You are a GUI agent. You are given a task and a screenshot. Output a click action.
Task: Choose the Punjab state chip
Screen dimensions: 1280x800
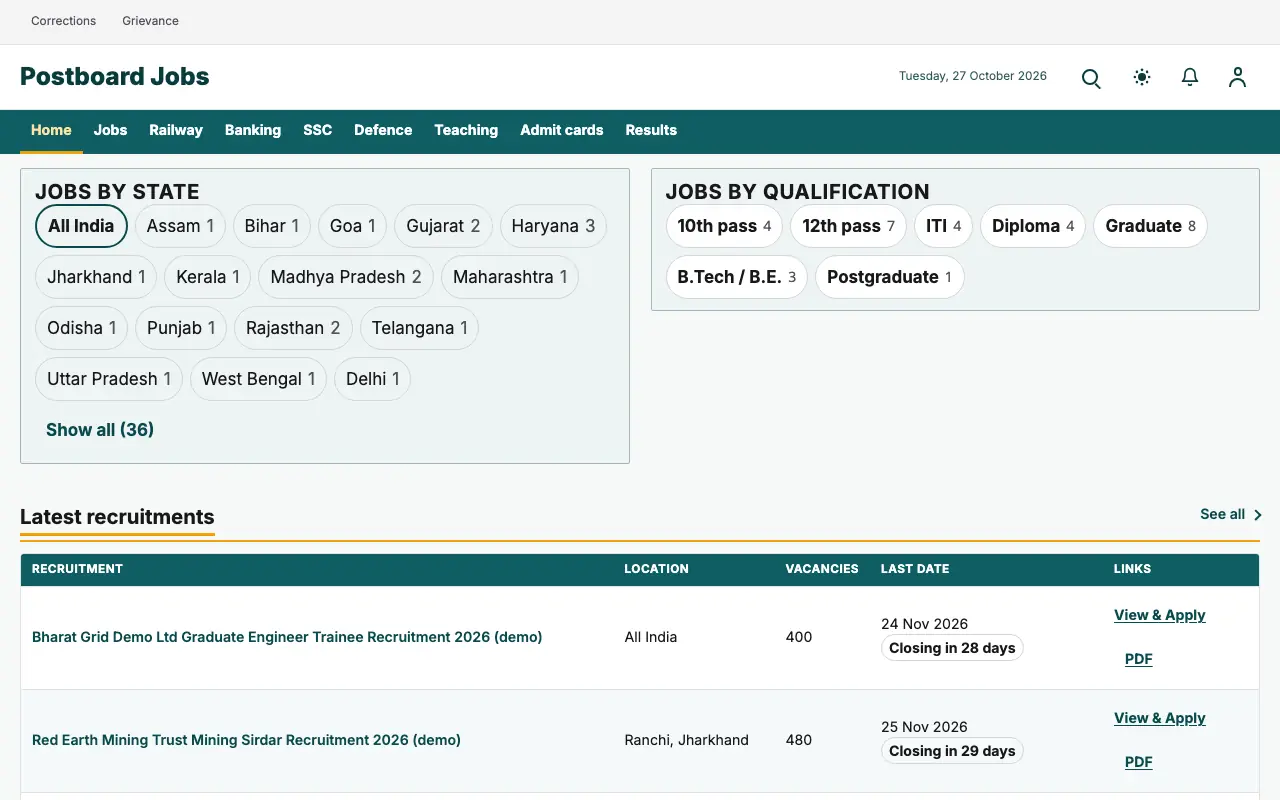pyautogui.click(x=181, y=328)
